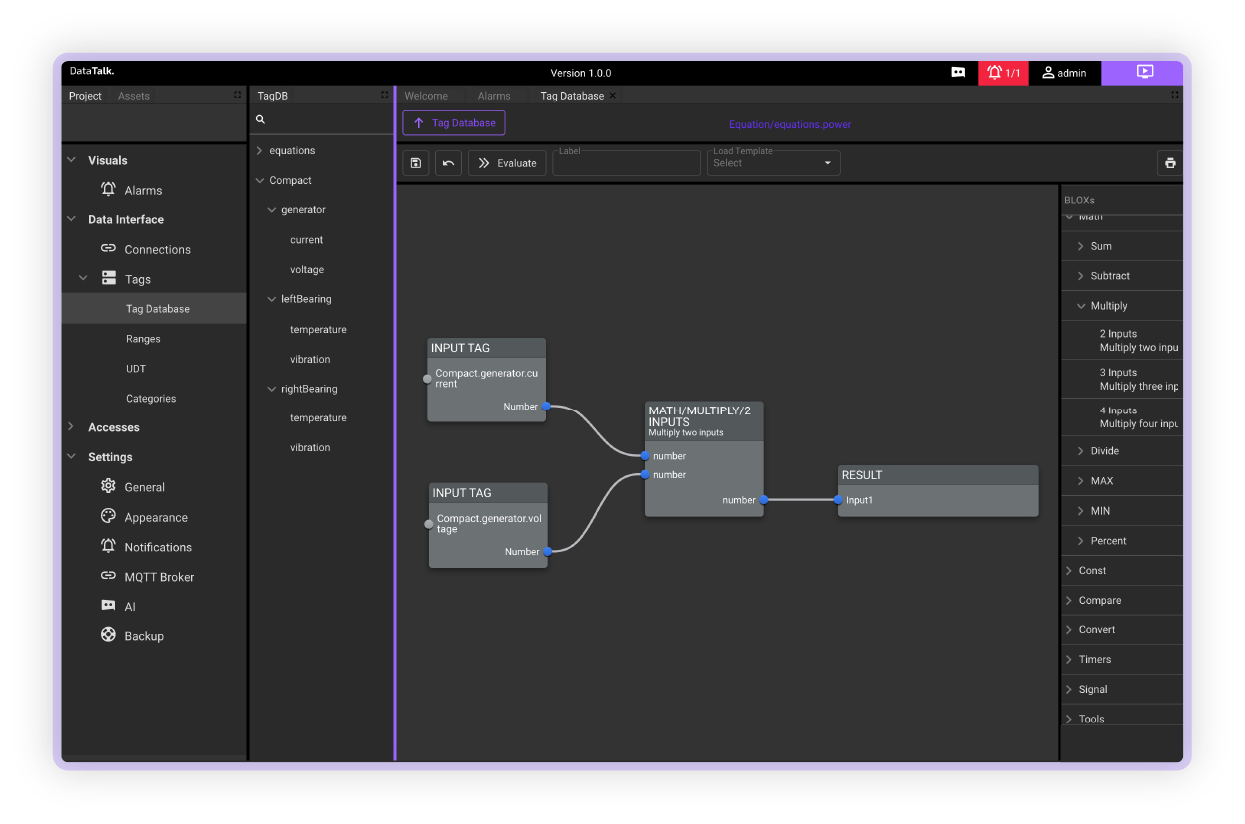Image resolution: width=1245 pixels, height=824 pixels.
Task: Switch to the Welcome tab
Action: coord(427,95)
